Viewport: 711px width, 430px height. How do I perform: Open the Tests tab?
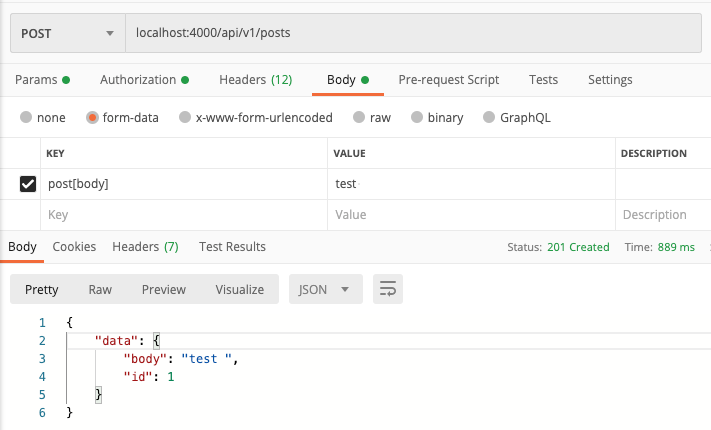coord(543,80)
